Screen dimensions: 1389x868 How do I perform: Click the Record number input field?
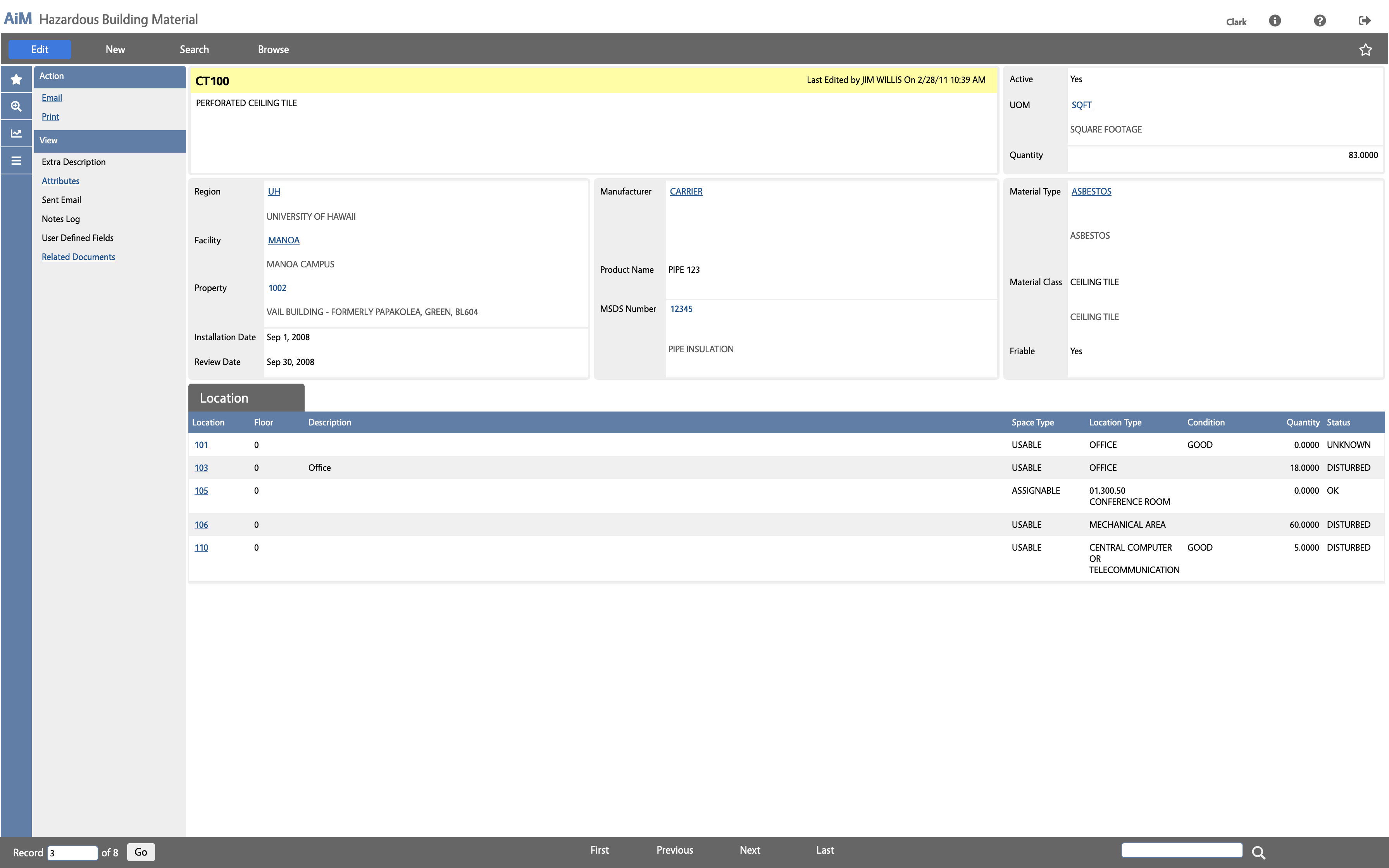(72, 852)
